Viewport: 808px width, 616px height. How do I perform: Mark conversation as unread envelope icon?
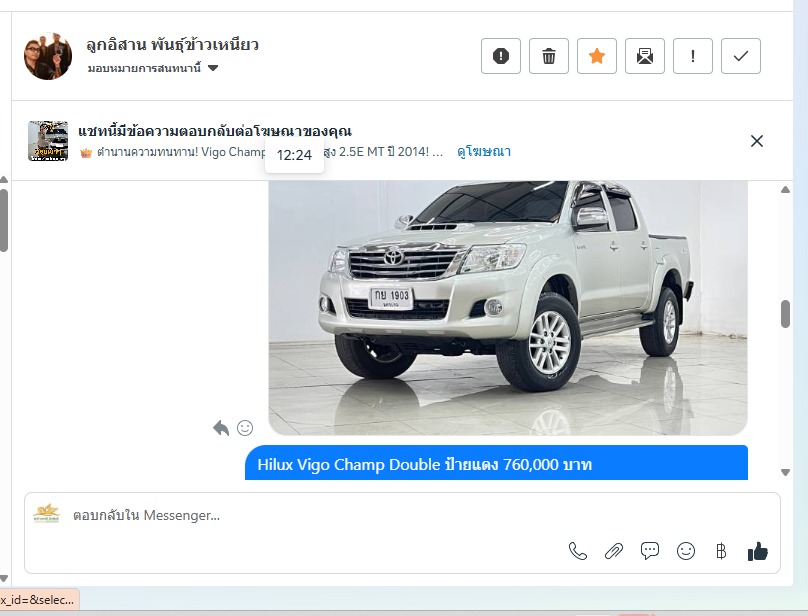645,56
